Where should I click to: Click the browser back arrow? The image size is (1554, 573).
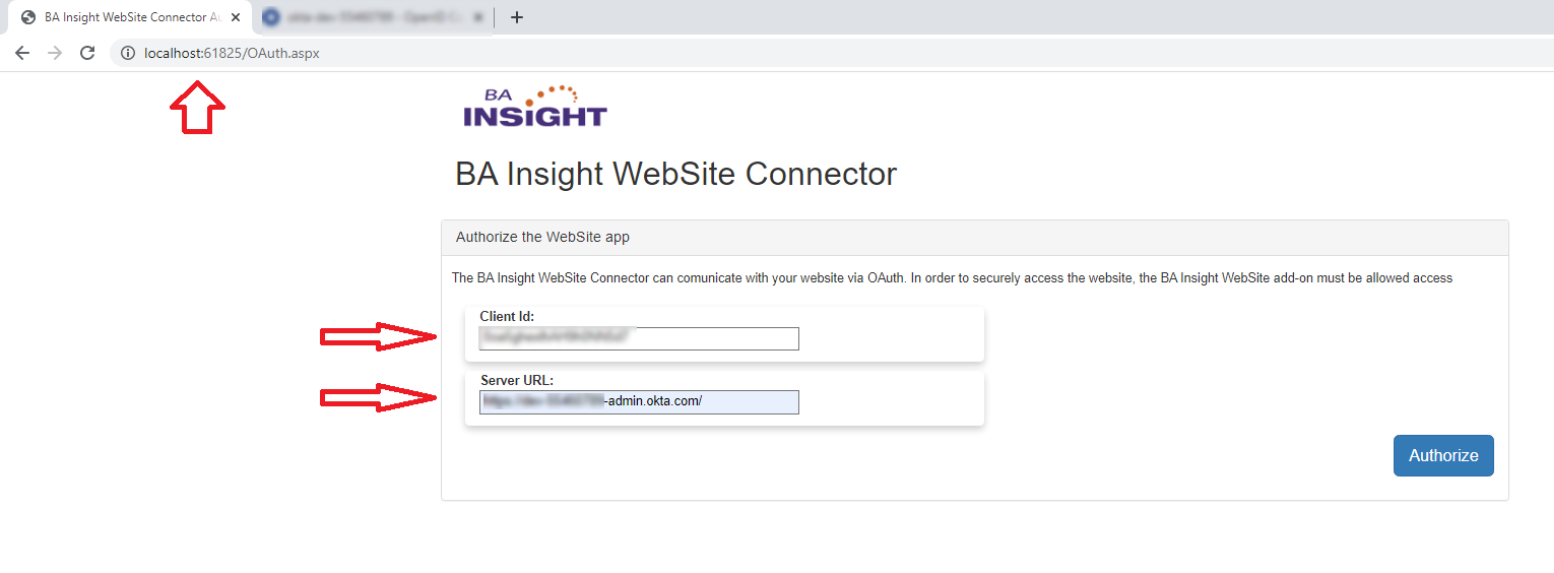pos(22,53)
